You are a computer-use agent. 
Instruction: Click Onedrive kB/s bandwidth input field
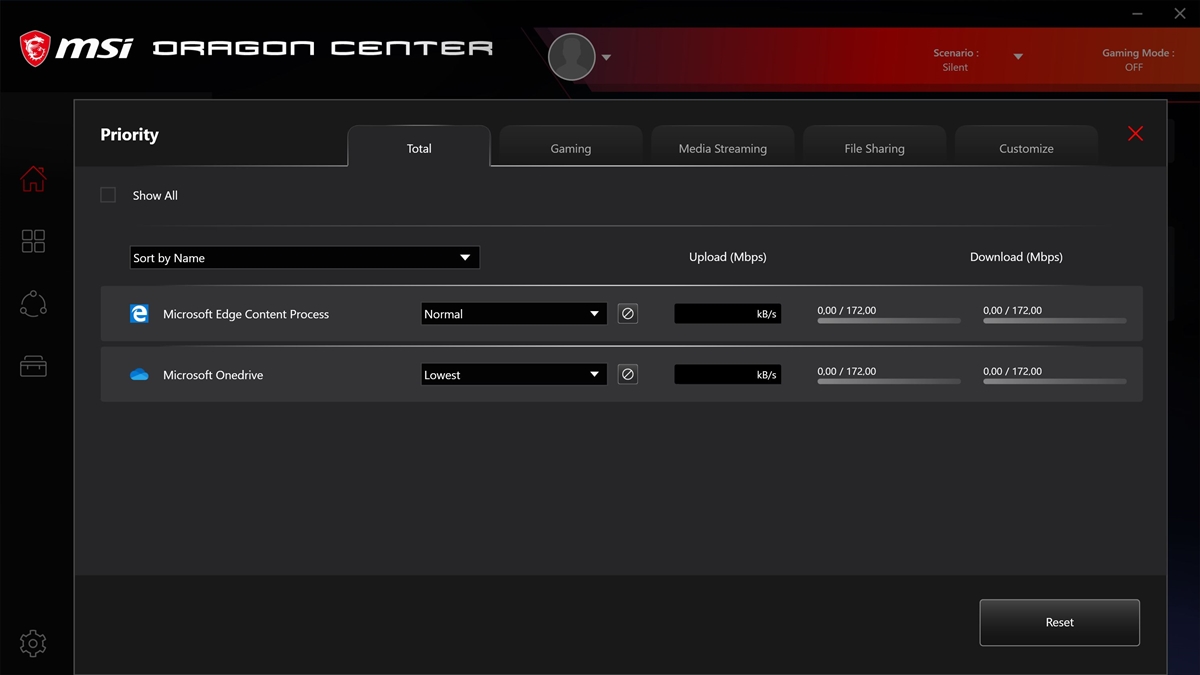point(728,375)
